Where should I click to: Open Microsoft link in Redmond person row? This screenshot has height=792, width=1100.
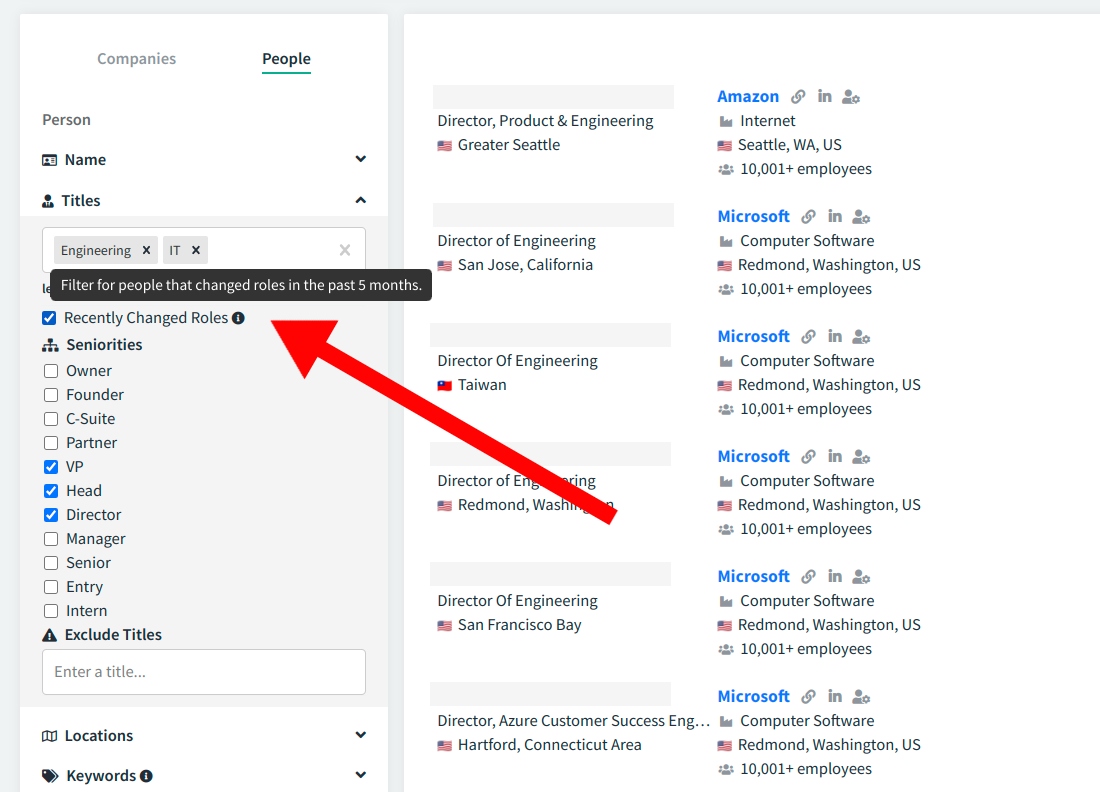[753, 456]
